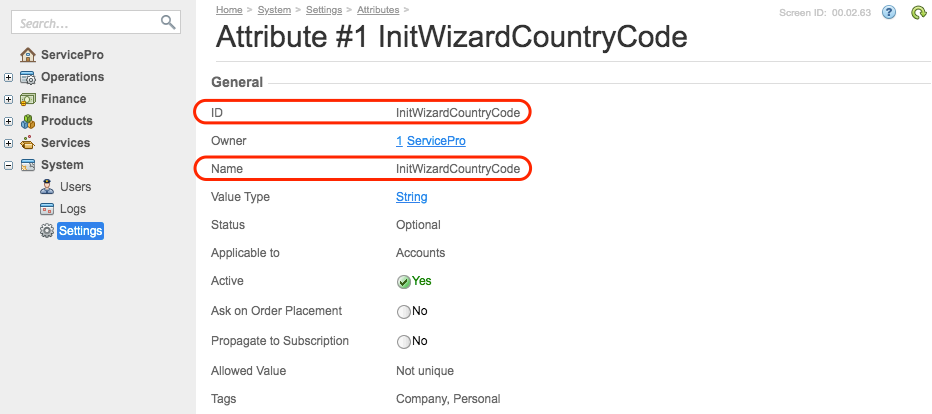
Task: Click the Search input field
Action: pyautogui.click(x=85, y=22)
